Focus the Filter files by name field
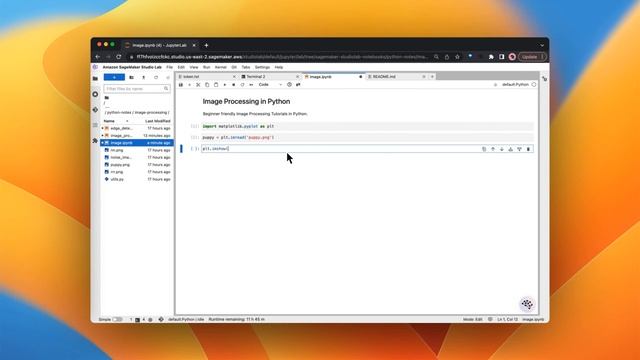This screenshot has width=640, height=360. [137, 89]
